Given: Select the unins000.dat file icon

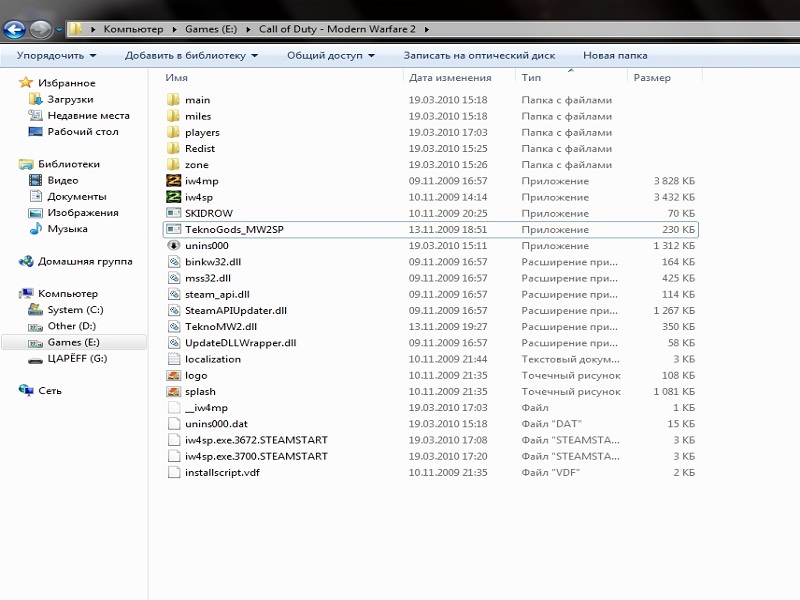Looking at the screenshot, I should [x=174, y=423].
